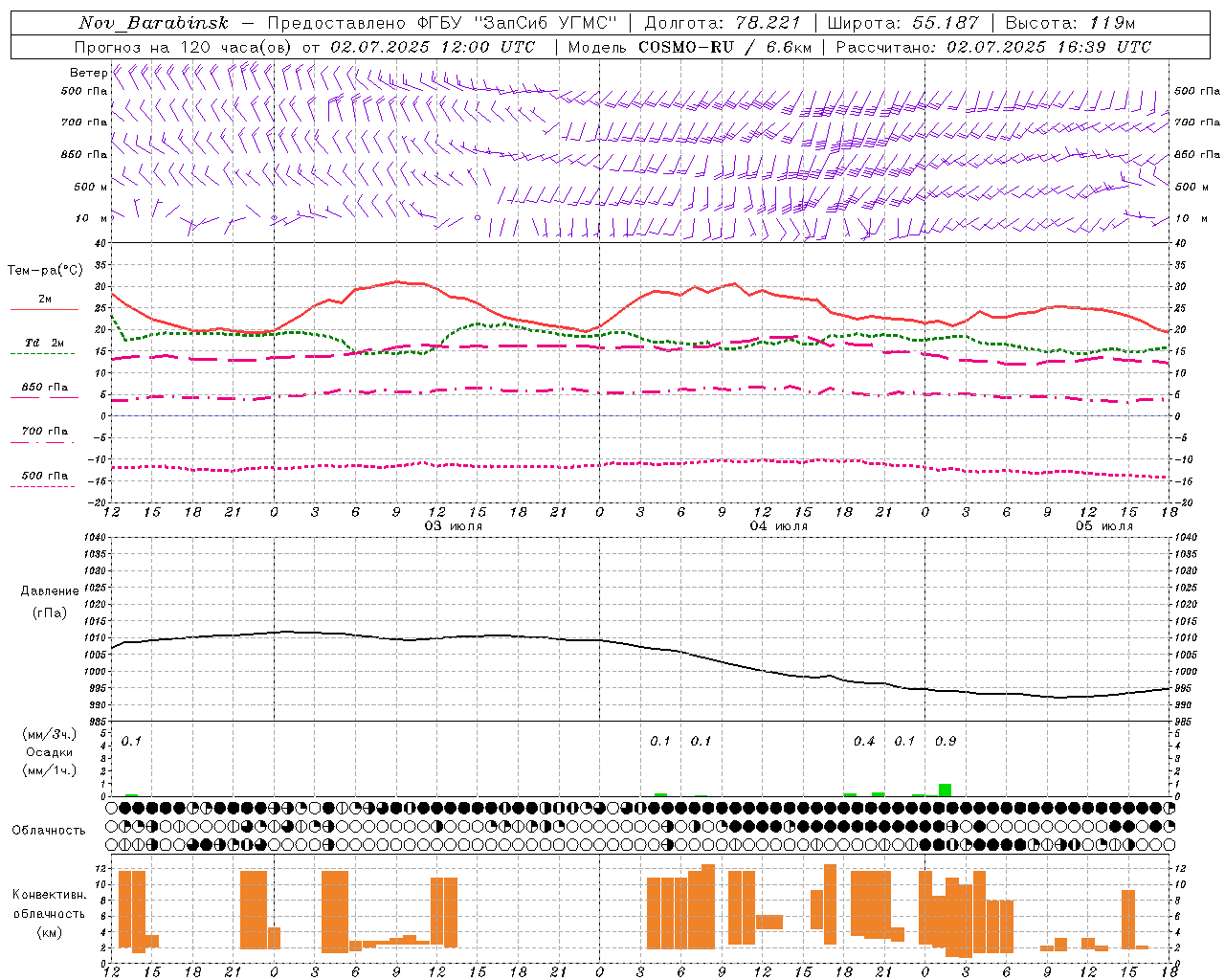
Task: Click the 'Ветер' wind panel label
Action: point(88,73)
